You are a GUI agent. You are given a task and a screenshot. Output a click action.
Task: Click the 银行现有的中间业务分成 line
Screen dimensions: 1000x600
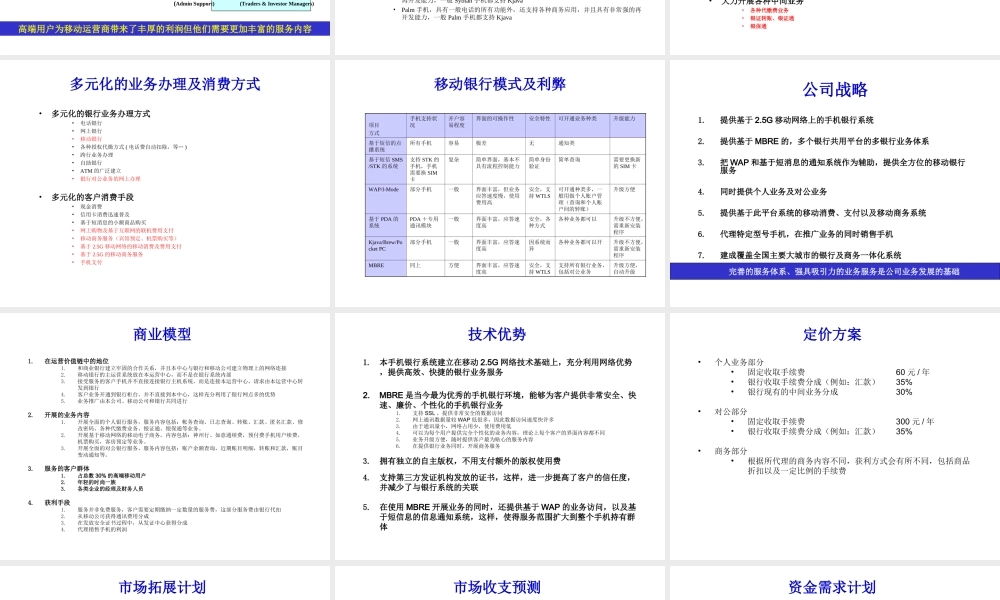[793, 392]
